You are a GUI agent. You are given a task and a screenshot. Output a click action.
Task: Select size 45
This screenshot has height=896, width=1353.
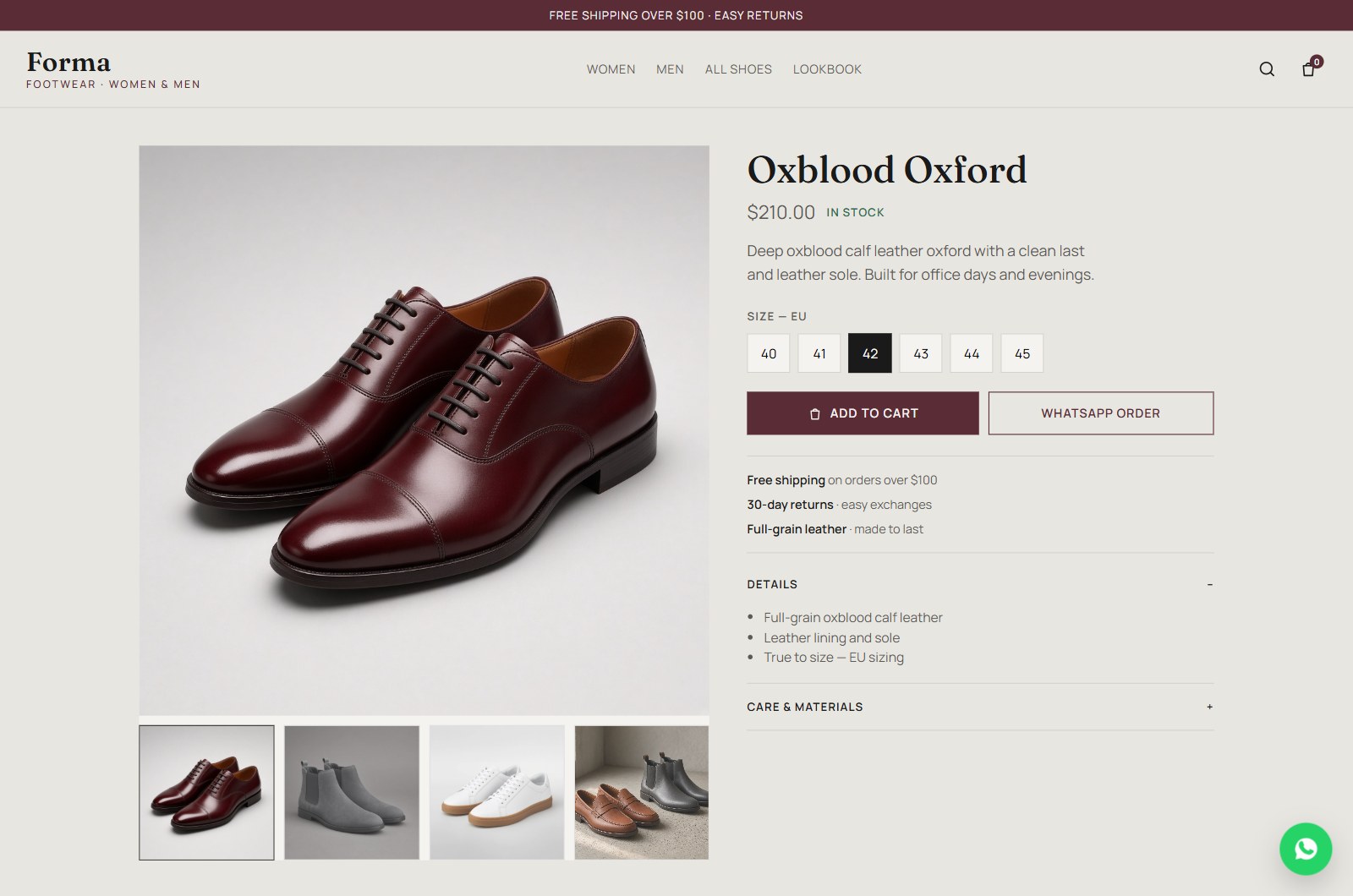coord(1022,353)
